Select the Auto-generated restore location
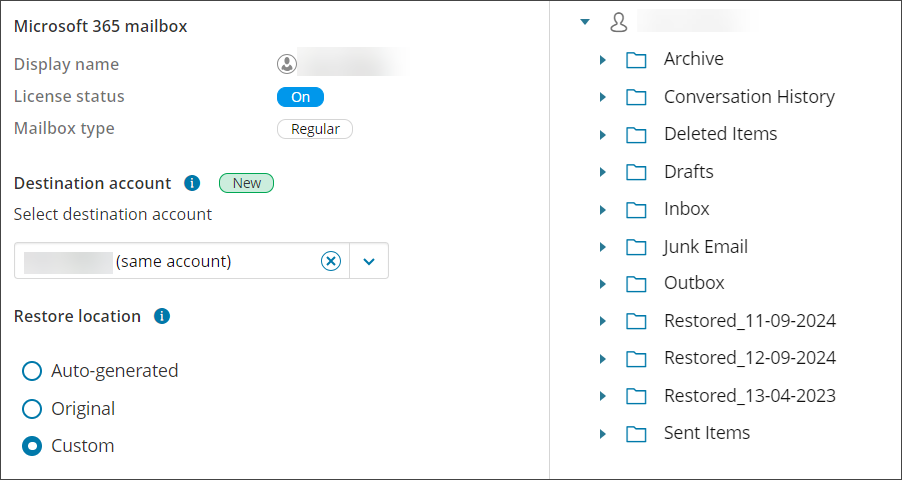Screen dimensions: 902x480 tap(32, 371)
